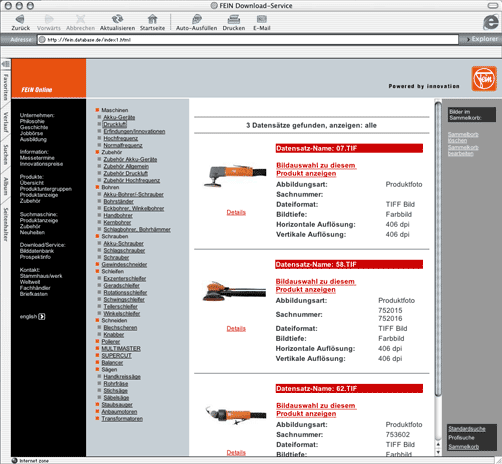Open MULTIMASTER link
Screen dimensions: 502x464
click(x=121, y=348)
